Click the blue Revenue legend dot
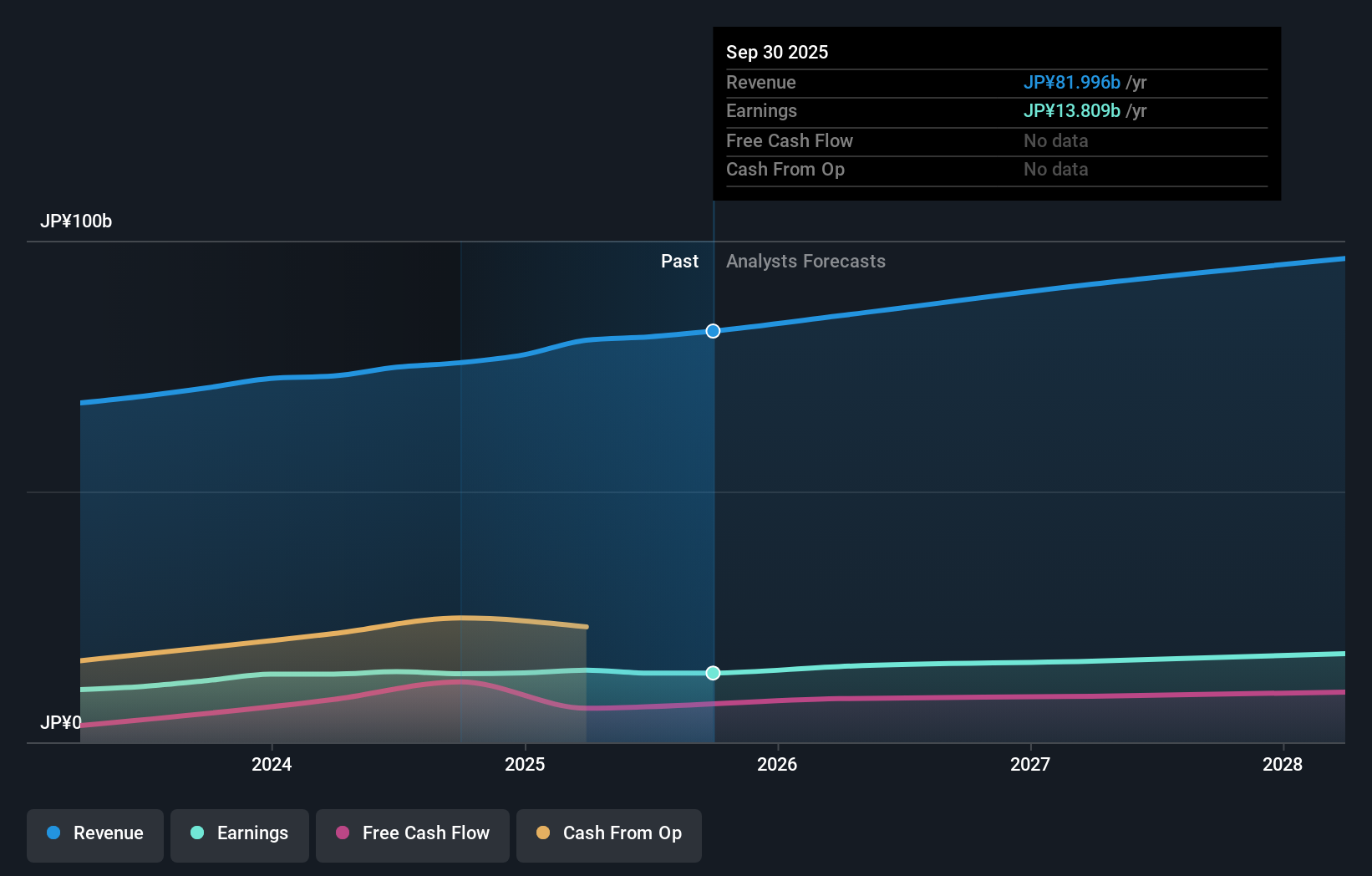 [x=52, y=833]
